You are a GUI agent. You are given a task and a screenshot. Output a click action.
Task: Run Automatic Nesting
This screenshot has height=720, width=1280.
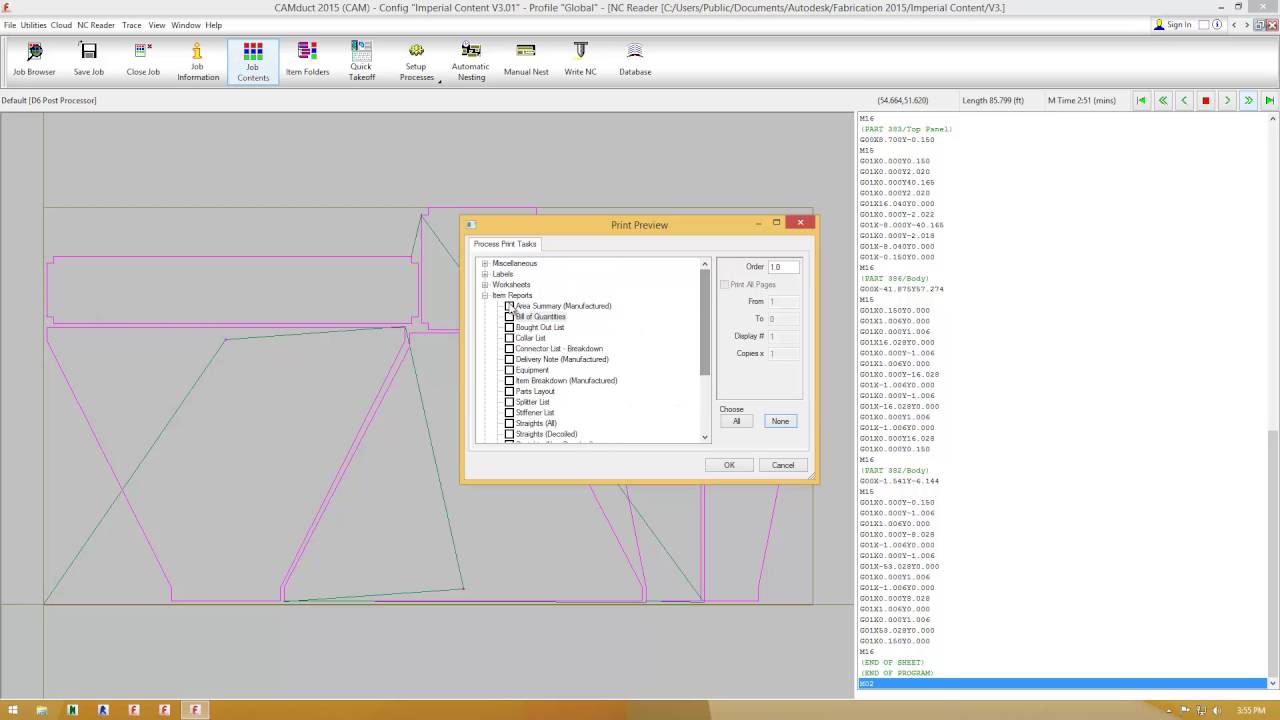(x=471, y=61)
